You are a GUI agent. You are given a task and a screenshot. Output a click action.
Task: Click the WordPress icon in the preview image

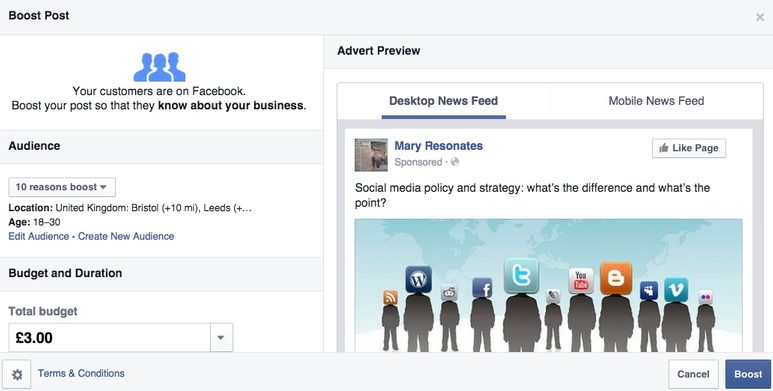[x=419, y=280]
